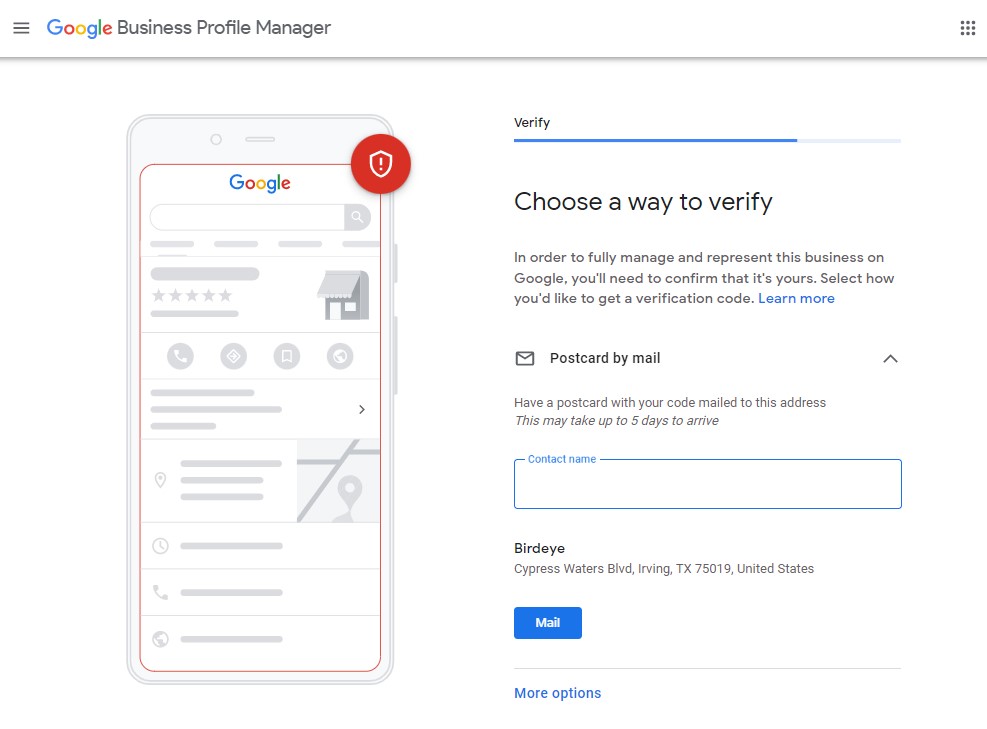Click the red shield alert badge
This screenshot has height=729, width=987.
tap(381, 164)
